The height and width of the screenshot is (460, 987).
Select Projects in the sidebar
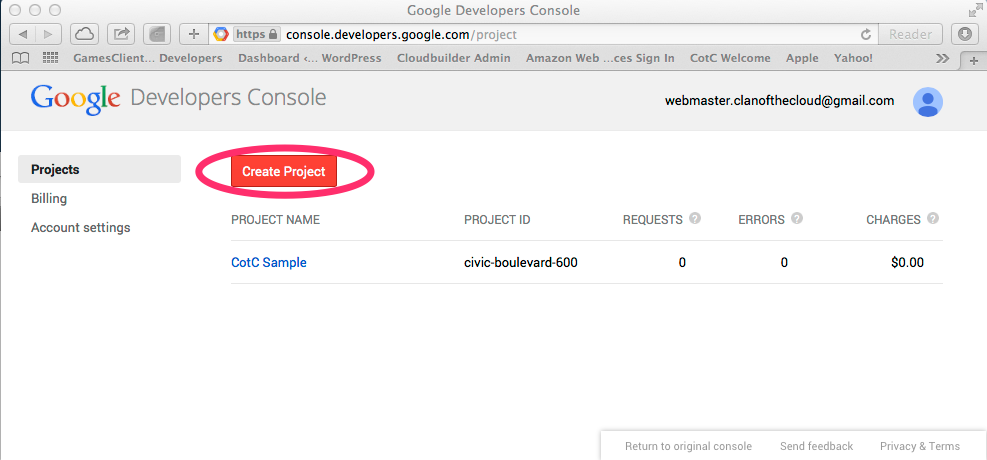[99, 169]
